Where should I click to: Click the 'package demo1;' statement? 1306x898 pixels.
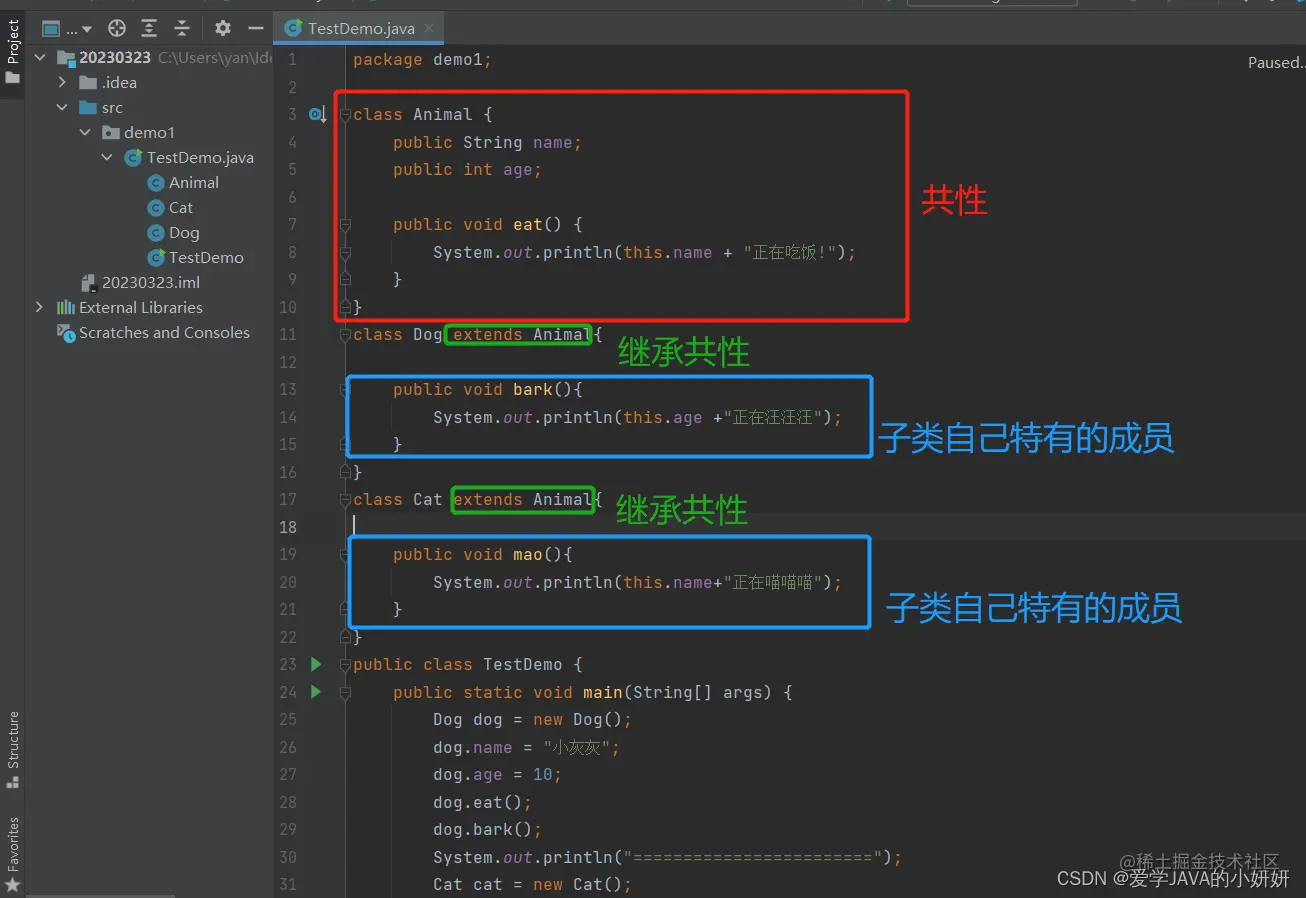(422, 60)
